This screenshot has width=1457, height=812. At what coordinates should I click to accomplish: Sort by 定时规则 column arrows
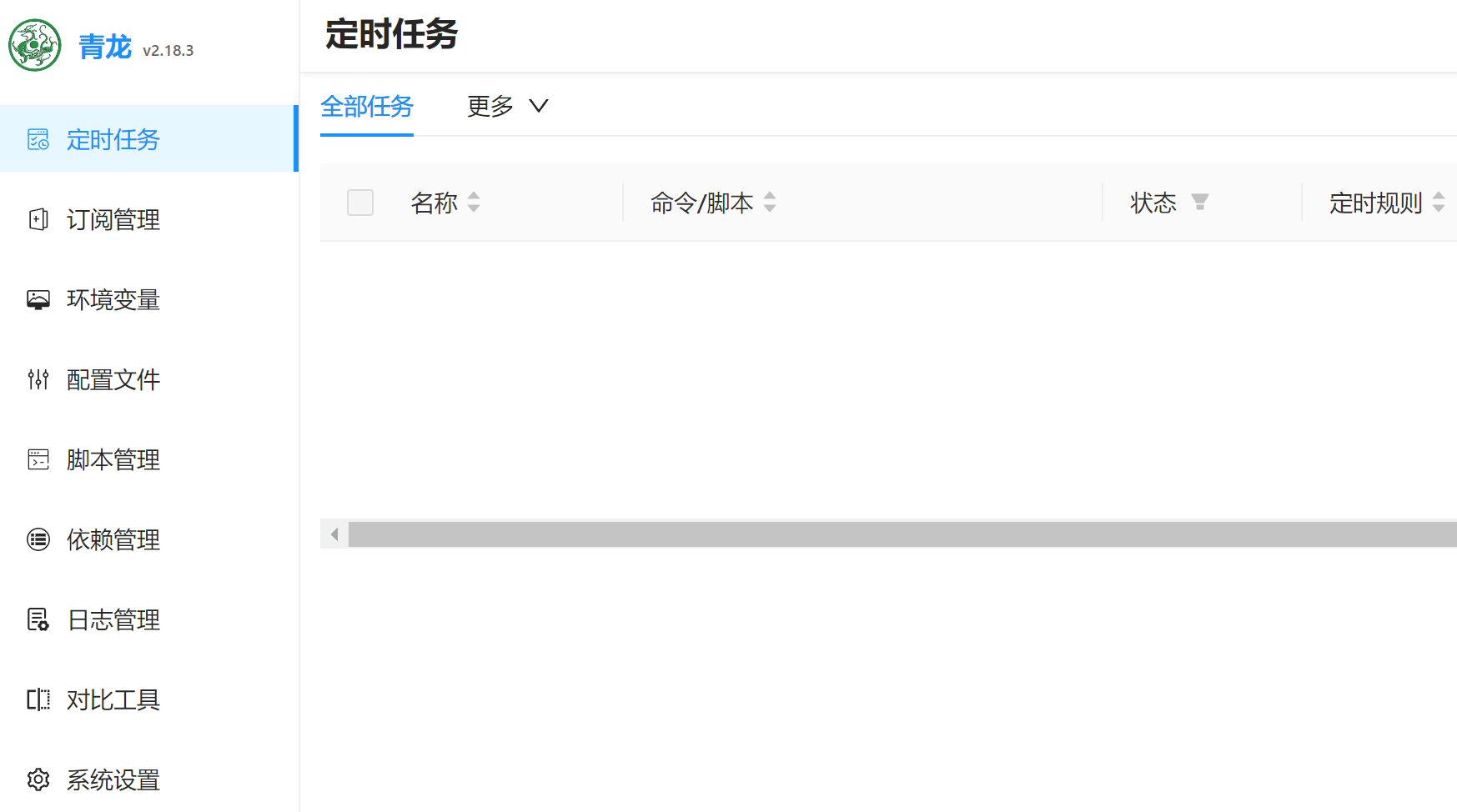(x=1439, y=203)
